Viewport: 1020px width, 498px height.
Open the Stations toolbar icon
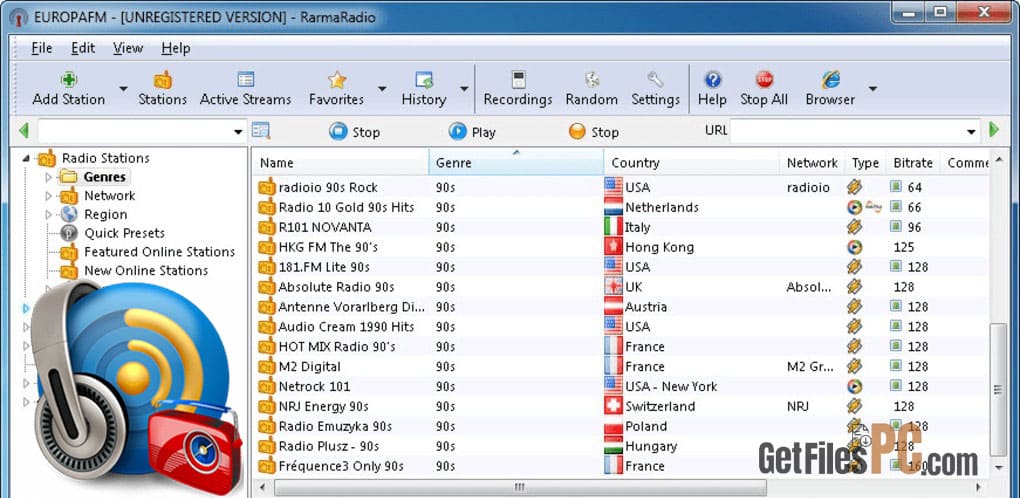click(163, 80)
